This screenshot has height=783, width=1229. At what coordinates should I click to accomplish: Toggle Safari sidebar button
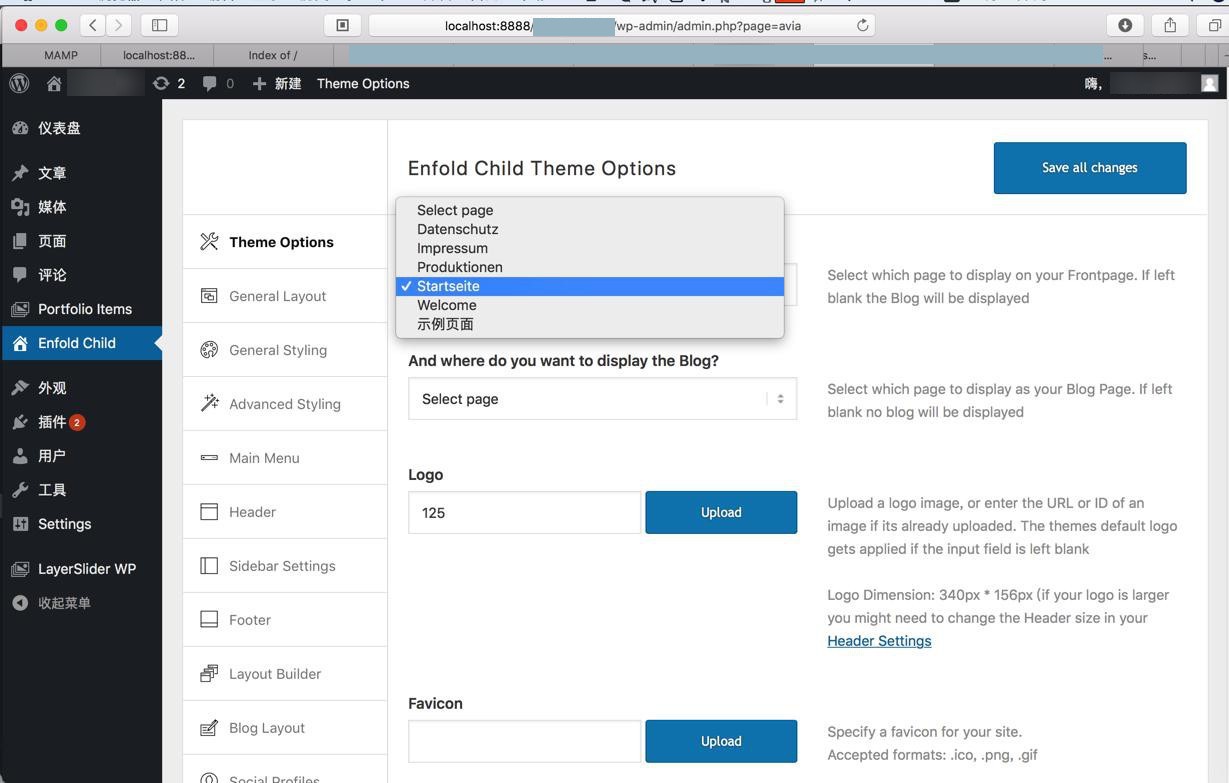tap(159, 25)
